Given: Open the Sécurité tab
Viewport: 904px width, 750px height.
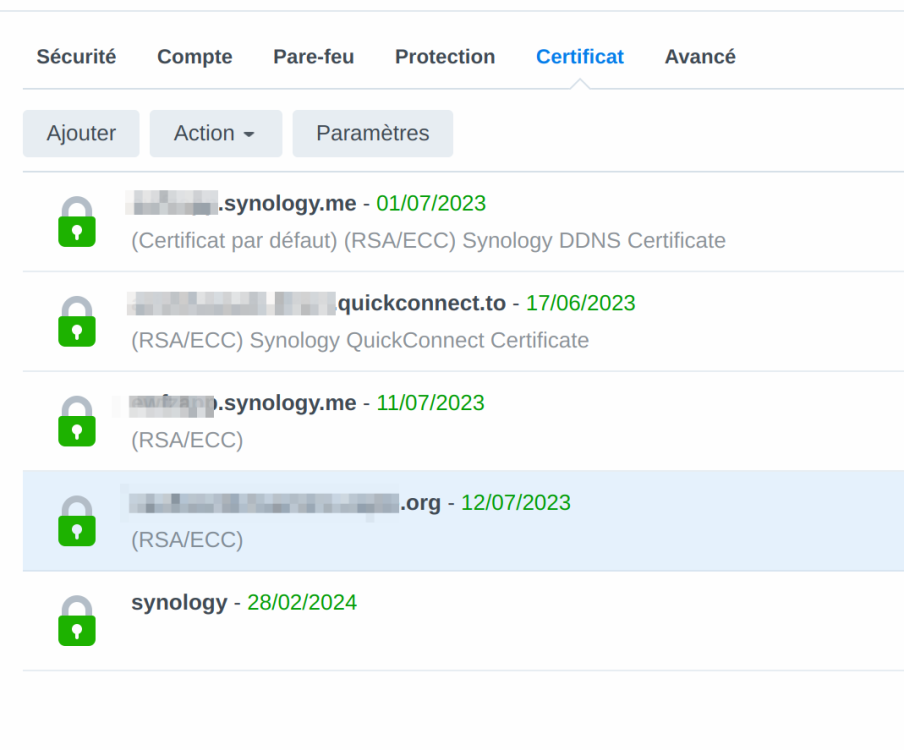Looking at the screenshot, I should click(76, 56).
